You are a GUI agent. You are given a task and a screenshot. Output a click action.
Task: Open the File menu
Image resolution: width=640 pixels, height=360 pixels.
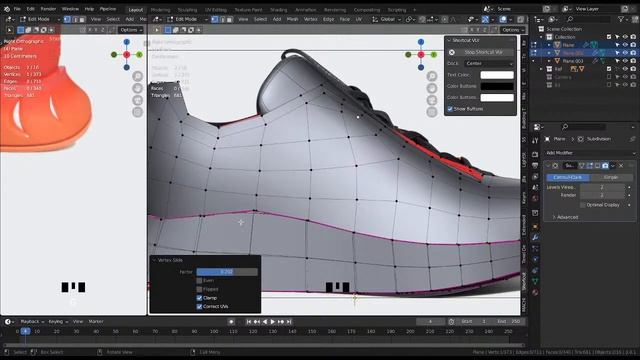[17, 9]
